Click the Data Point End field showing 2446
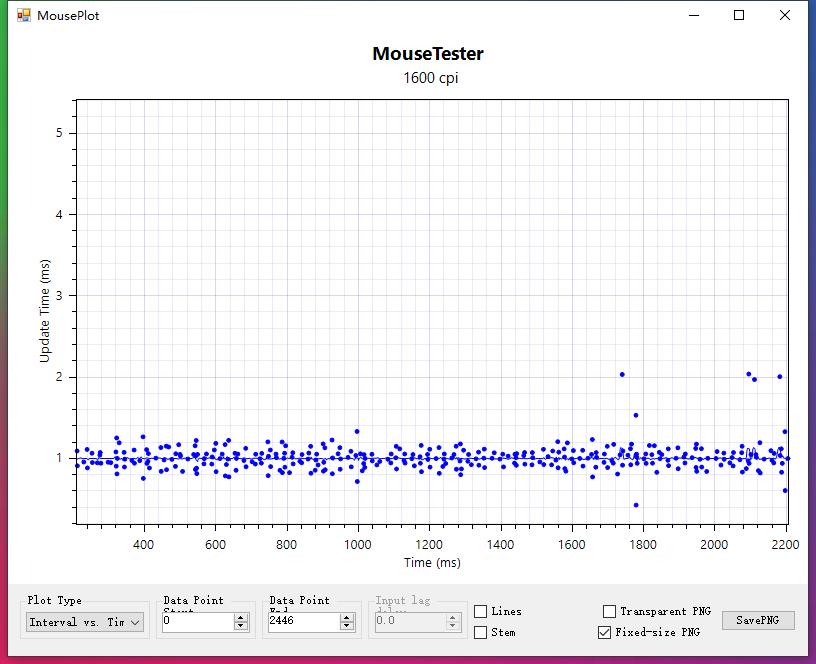 click(302, 621)
